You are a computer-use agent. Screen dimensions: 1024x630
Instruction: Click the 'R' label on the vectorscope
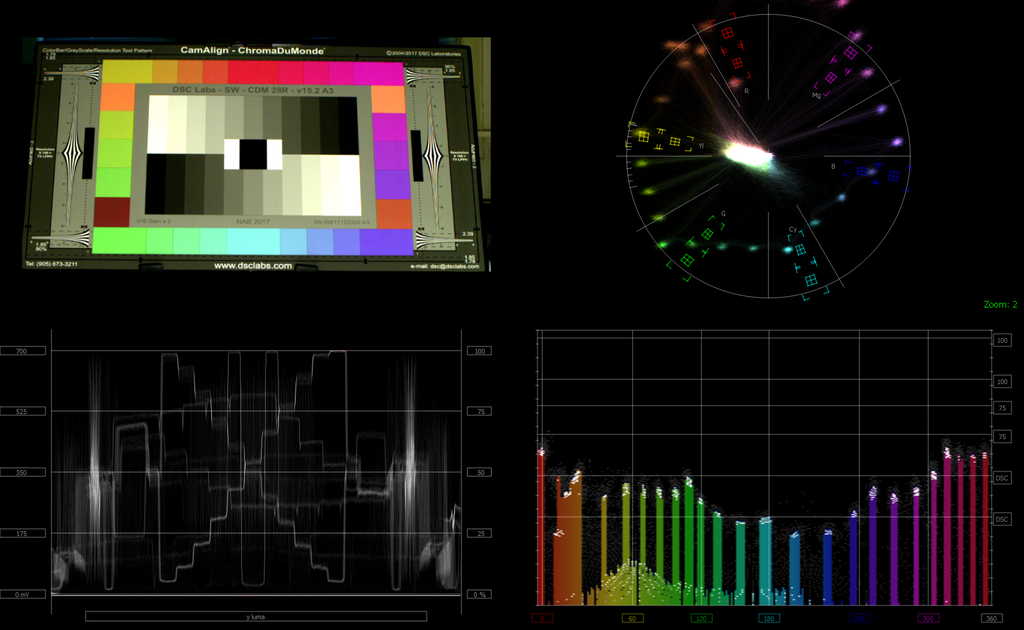pos(746,91)
